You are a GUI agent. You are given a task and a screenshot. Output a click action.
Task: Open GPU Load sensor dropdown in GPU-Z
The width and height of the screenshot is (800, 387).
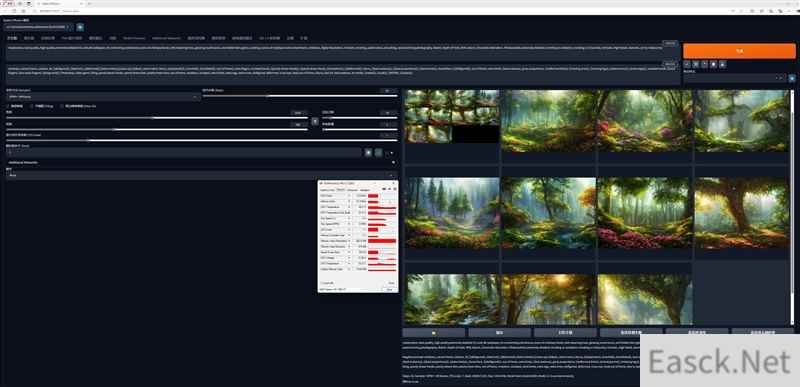click(x=349, y=229)
